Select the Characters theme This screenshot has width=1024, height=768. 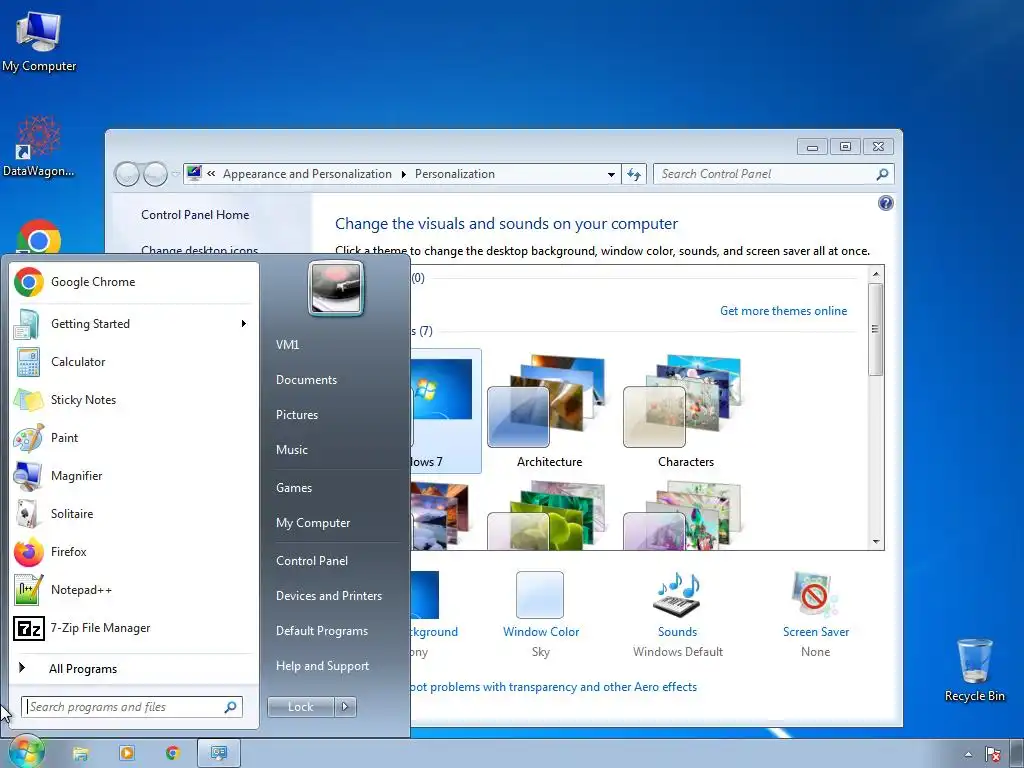(686, 411)
